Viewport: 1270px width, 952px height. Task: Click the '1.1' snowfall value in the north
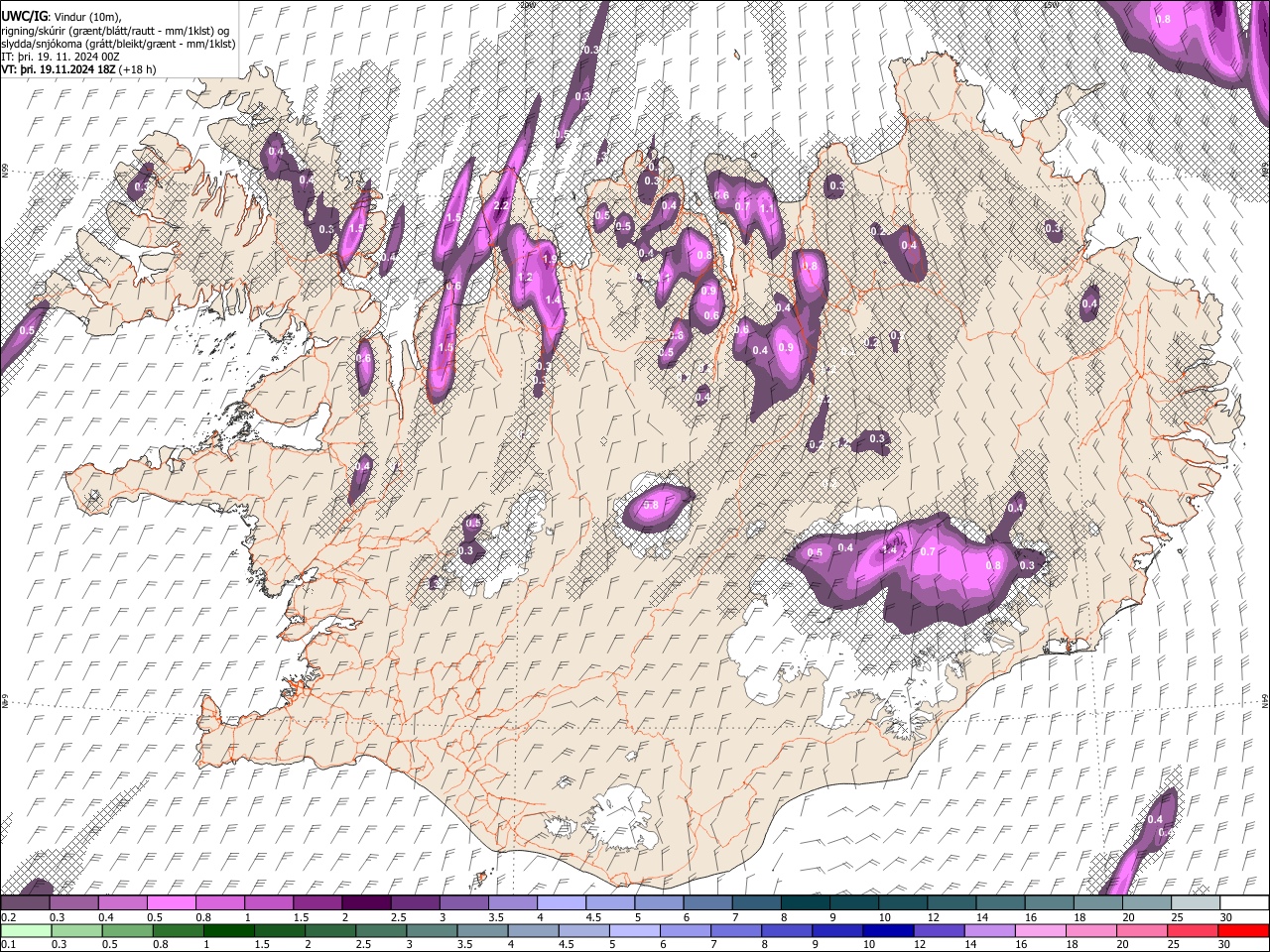(x=767, y=209)
